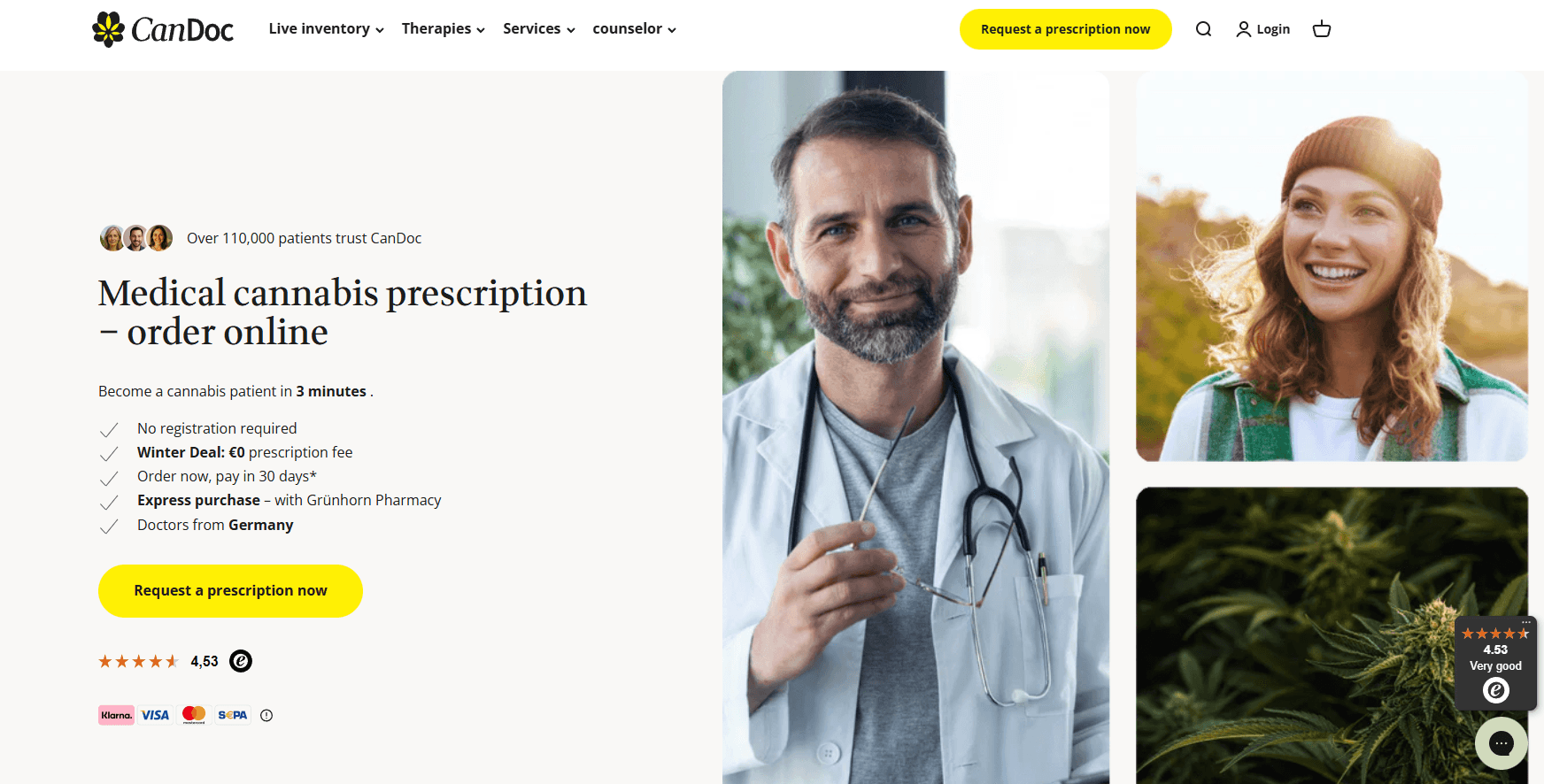Open the counselor menu item
The image size is (1544, 784).
point(634,29)
